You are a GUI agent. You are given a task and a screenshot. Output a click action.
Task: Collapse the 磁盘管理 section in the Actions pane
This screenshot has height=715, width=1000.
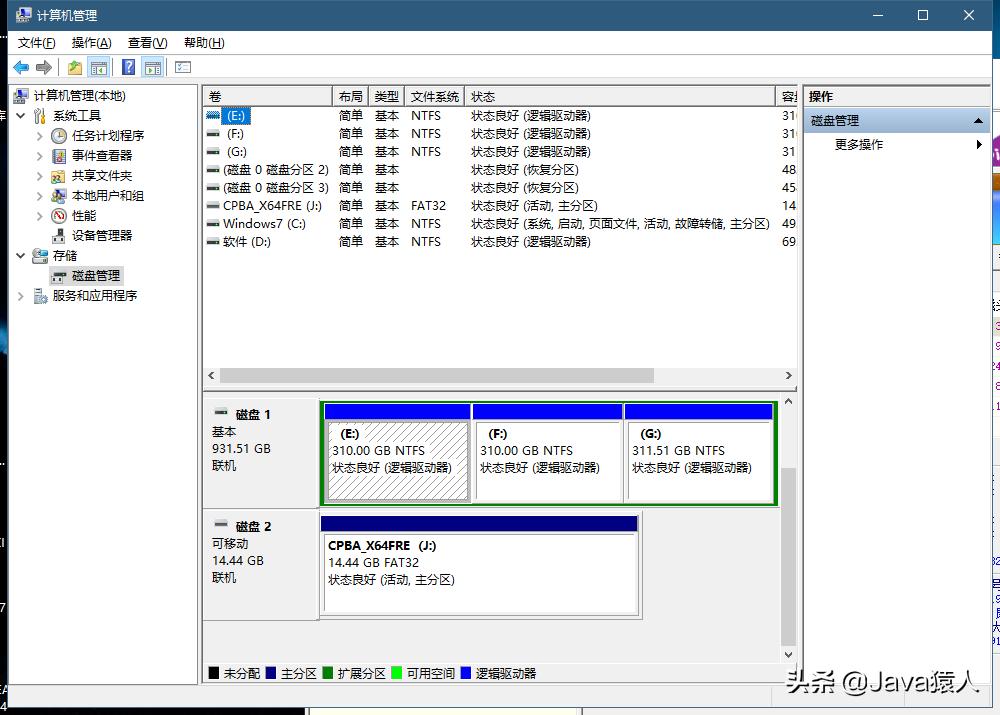click(x=978, y=120)
